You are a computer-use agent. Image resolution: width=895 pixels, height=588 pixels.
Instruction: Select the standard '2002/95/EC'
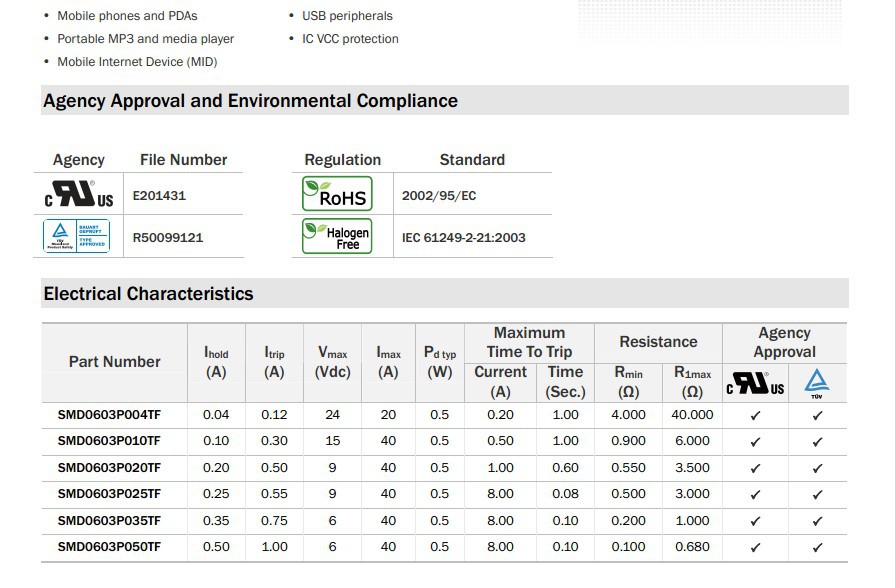tap(439, 196)
